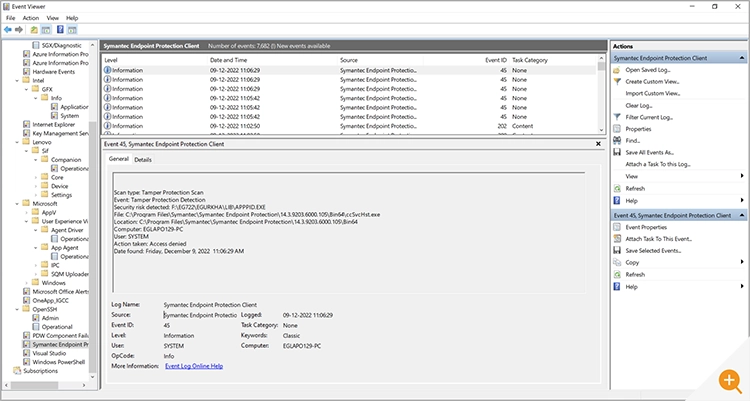Expand the Windows folder node
Image resolution: width=750 pixels, height=401 pixels.
coord(26,283)
